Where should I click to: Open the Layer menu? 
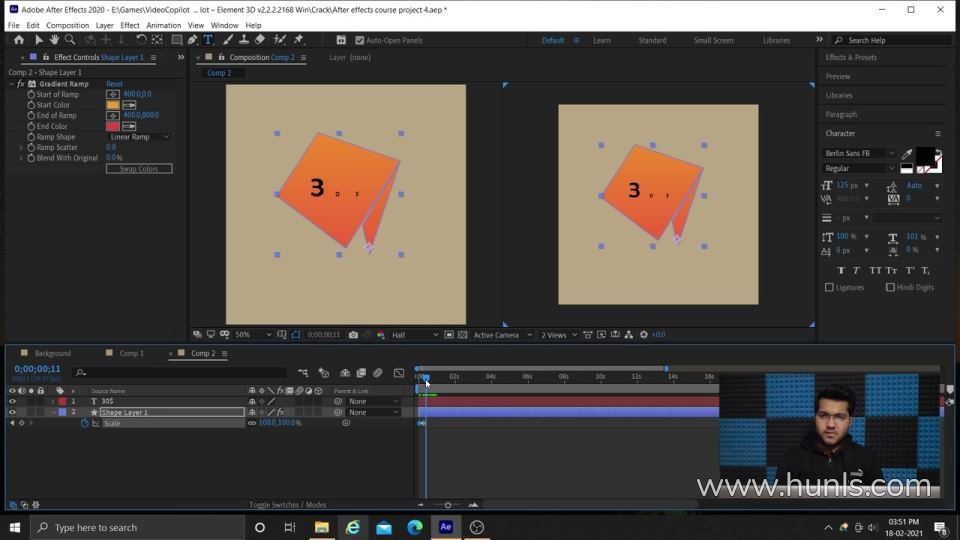[x=104, y=25]
